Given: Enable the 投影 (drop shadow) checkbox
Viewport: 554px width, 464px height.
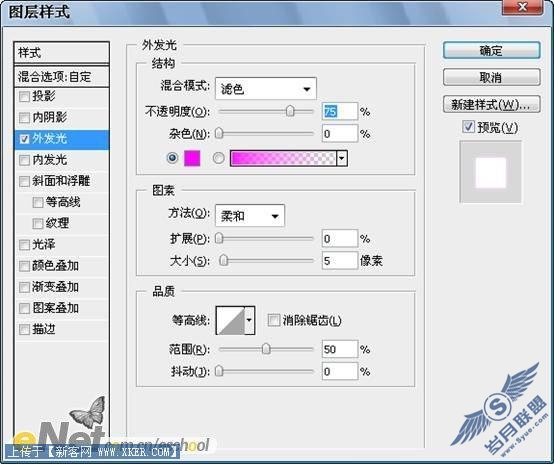Looking at the screenshot, I should (24, 96).
